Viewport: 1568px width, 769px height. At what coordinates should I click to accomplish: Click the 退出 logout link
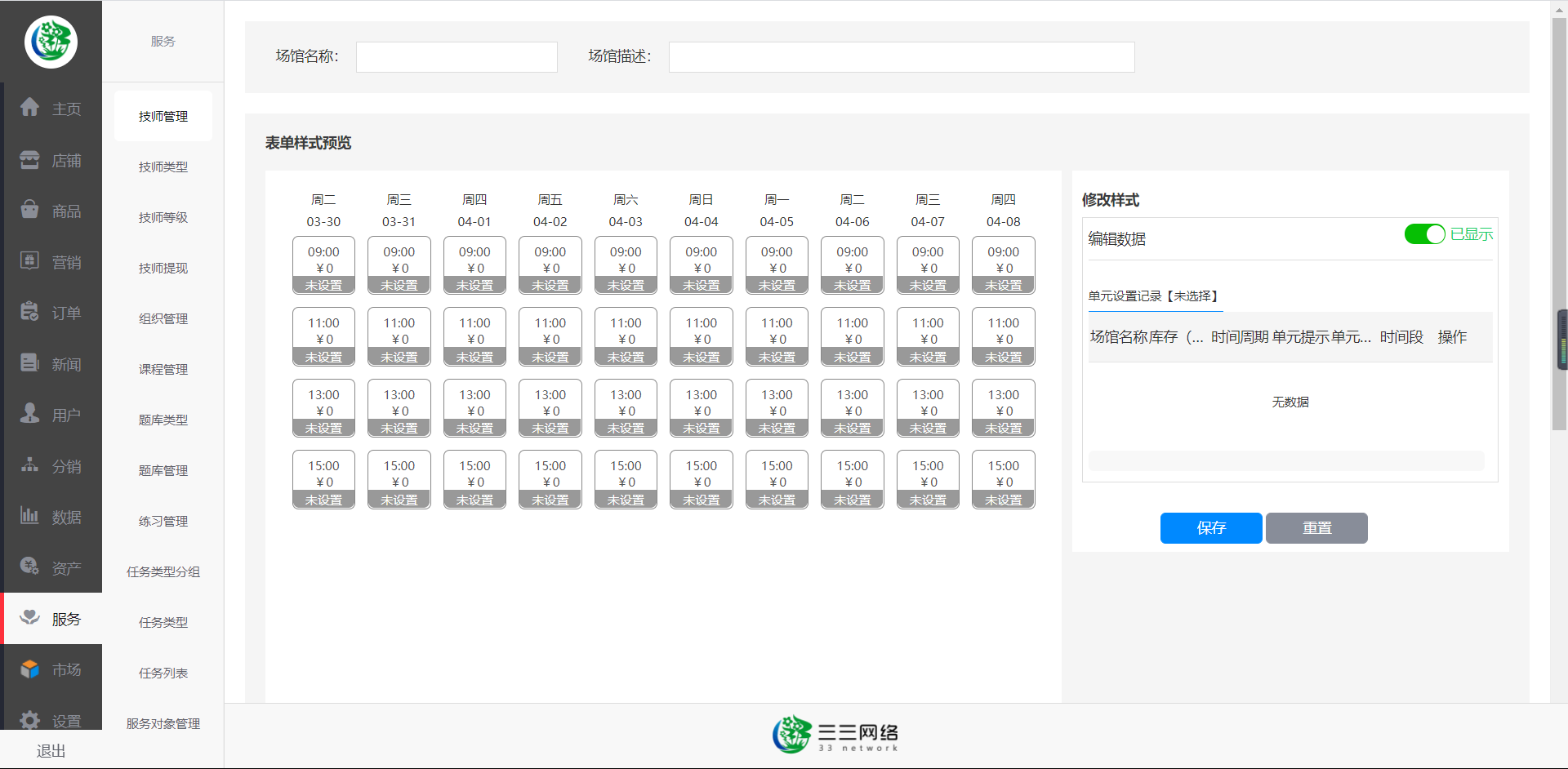pos(51,751)
